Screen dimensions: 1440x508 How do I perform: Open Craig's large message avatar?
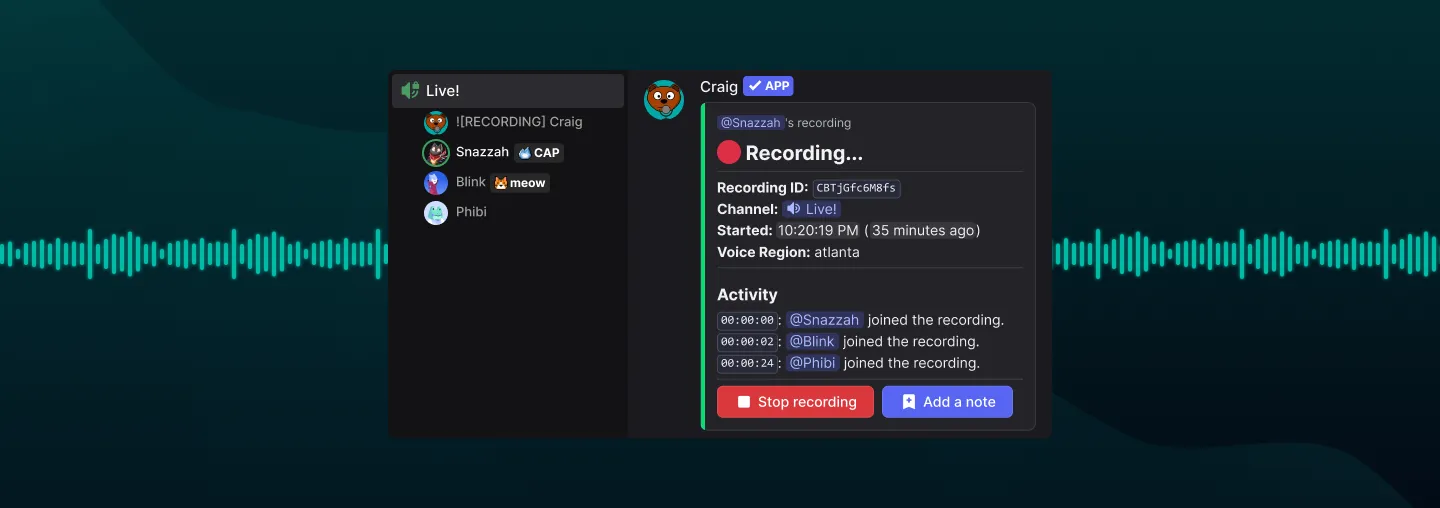664,100
